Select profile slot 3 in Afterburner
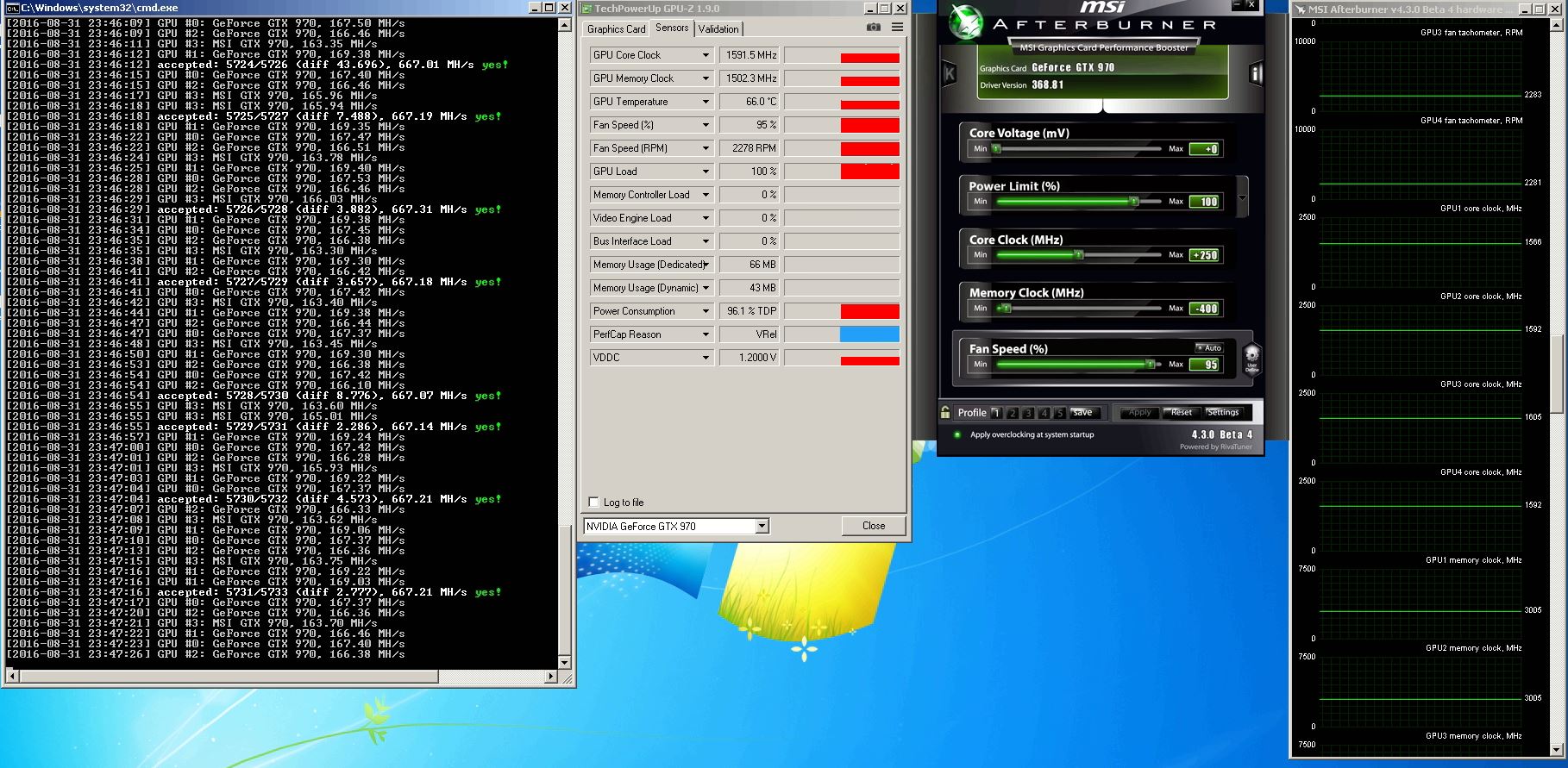The image size is (1568, 768). (1028, 413)
